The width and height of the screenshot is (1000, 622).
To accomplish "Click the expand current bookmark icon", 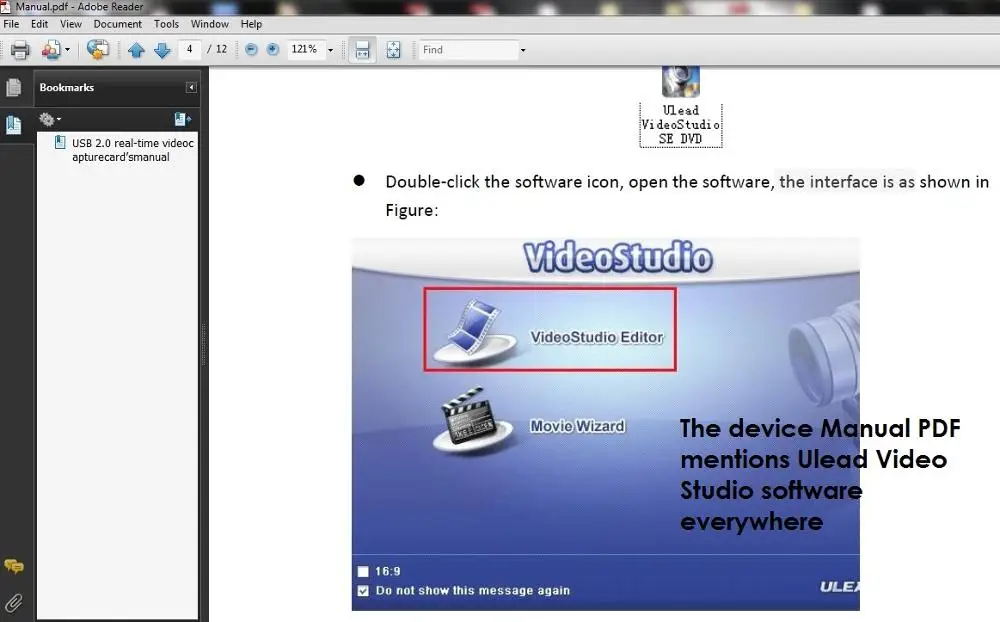I will [182, 119].
